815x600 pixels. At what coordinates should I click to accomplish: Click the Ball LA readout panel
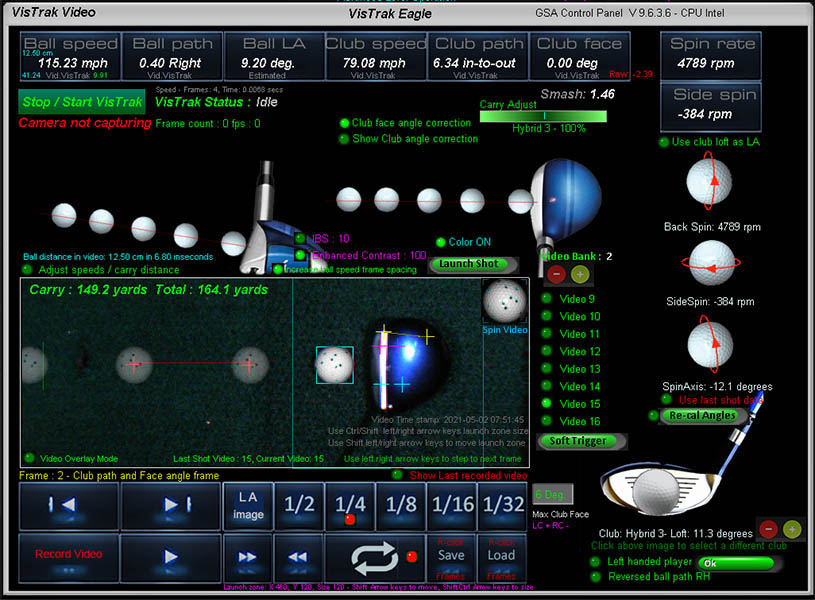coord(274,57)
